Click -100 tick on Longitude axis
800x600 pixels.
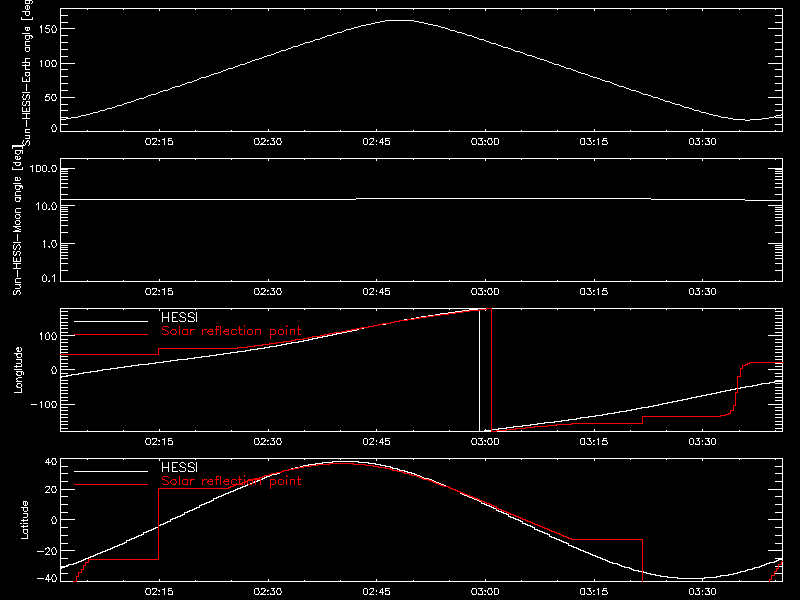[x=44, y=404]
